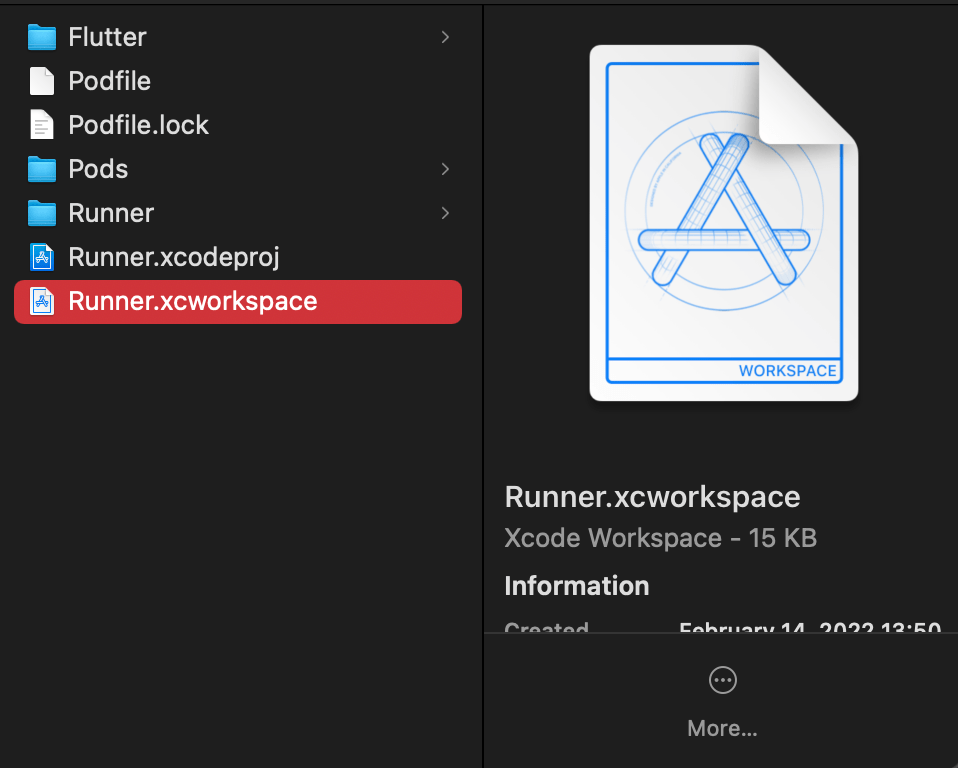Viewport: 958px width, 768px height.
Task: Expand the Pods folder
Action: [x=446, y=169]
